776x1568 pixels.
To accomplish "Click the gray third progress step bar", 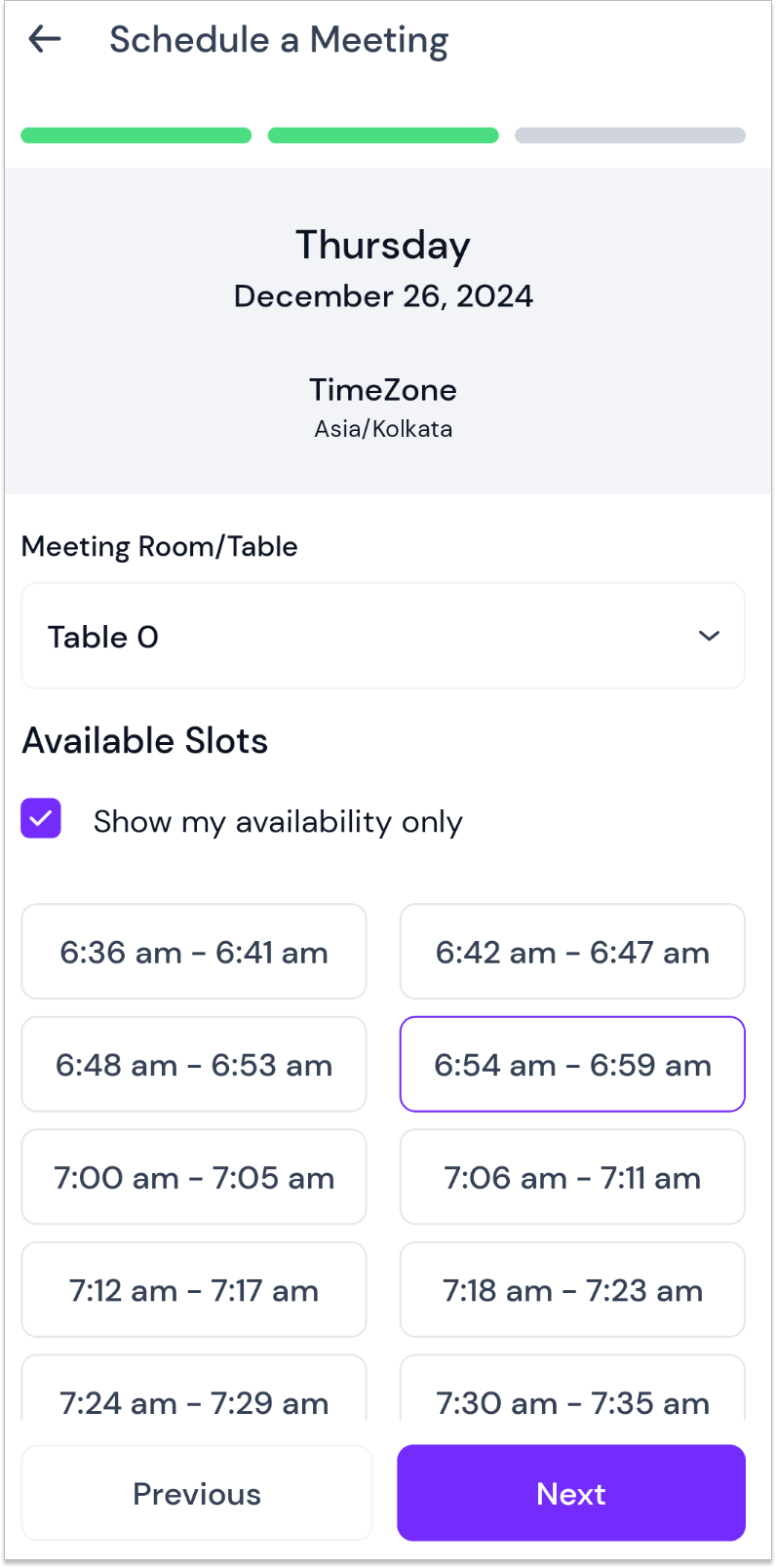I will click(x=630, y=136).
